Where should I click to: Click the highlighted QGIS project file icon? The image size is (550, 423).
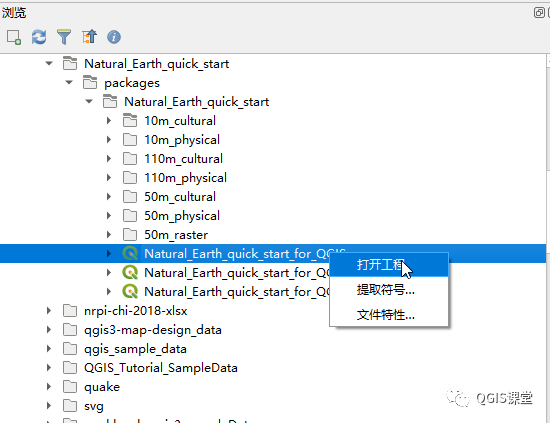pyautogui.click(x=130, y=253)
